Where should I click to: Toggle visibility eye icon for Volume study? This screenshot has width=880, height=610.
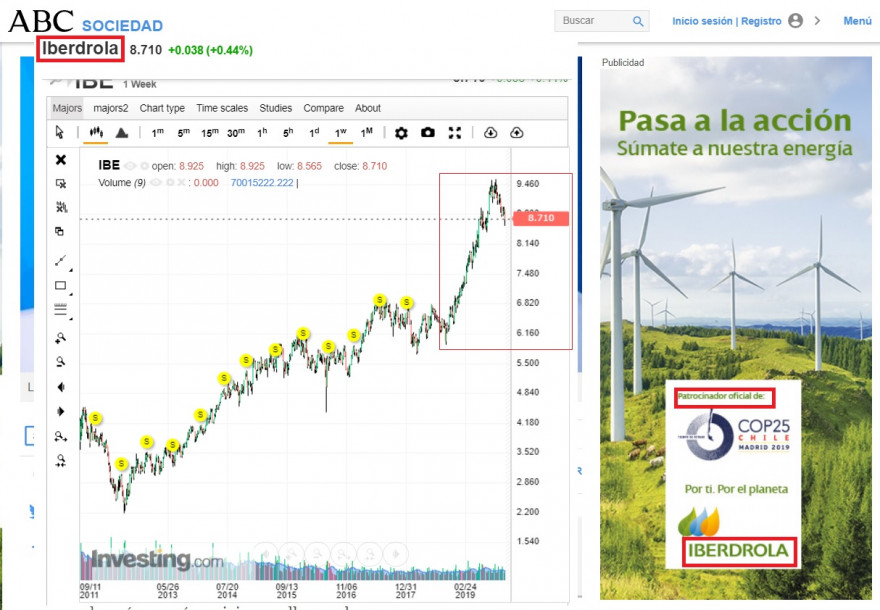[x=156, y=183]
